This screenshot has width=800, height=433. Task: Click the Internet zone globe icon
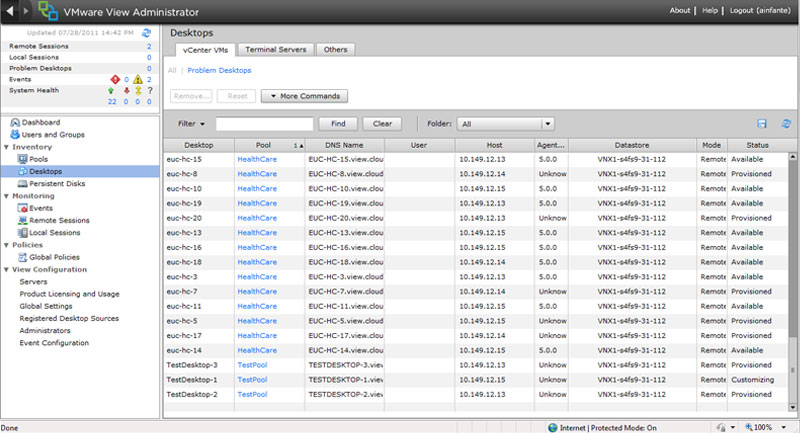click(x=553, y=427)
